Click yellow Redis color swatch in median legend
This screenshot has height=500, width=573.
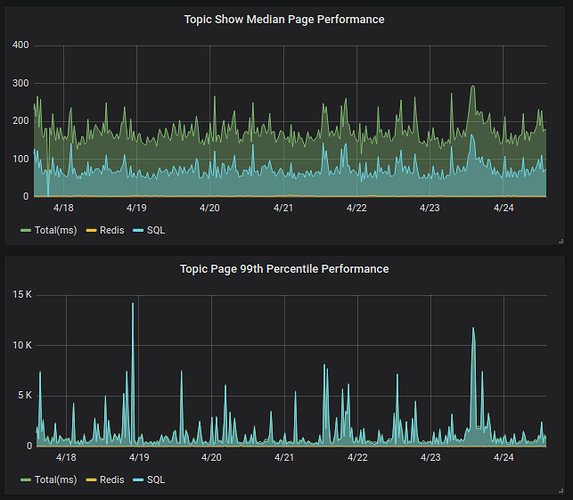[x=91, y=230]
